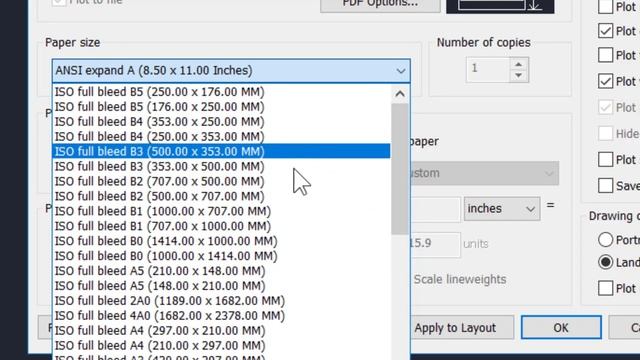Choose ISO full bleed 4A0 (1682.00 x 2378.00 MM)
The image size is (640, 360).
tap(221, 316)
